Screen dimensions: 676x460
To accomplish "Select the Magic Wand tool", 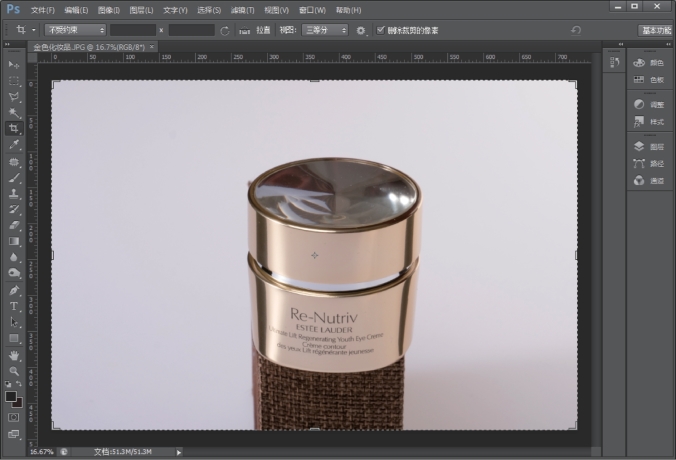I will [x=14, y=113].
